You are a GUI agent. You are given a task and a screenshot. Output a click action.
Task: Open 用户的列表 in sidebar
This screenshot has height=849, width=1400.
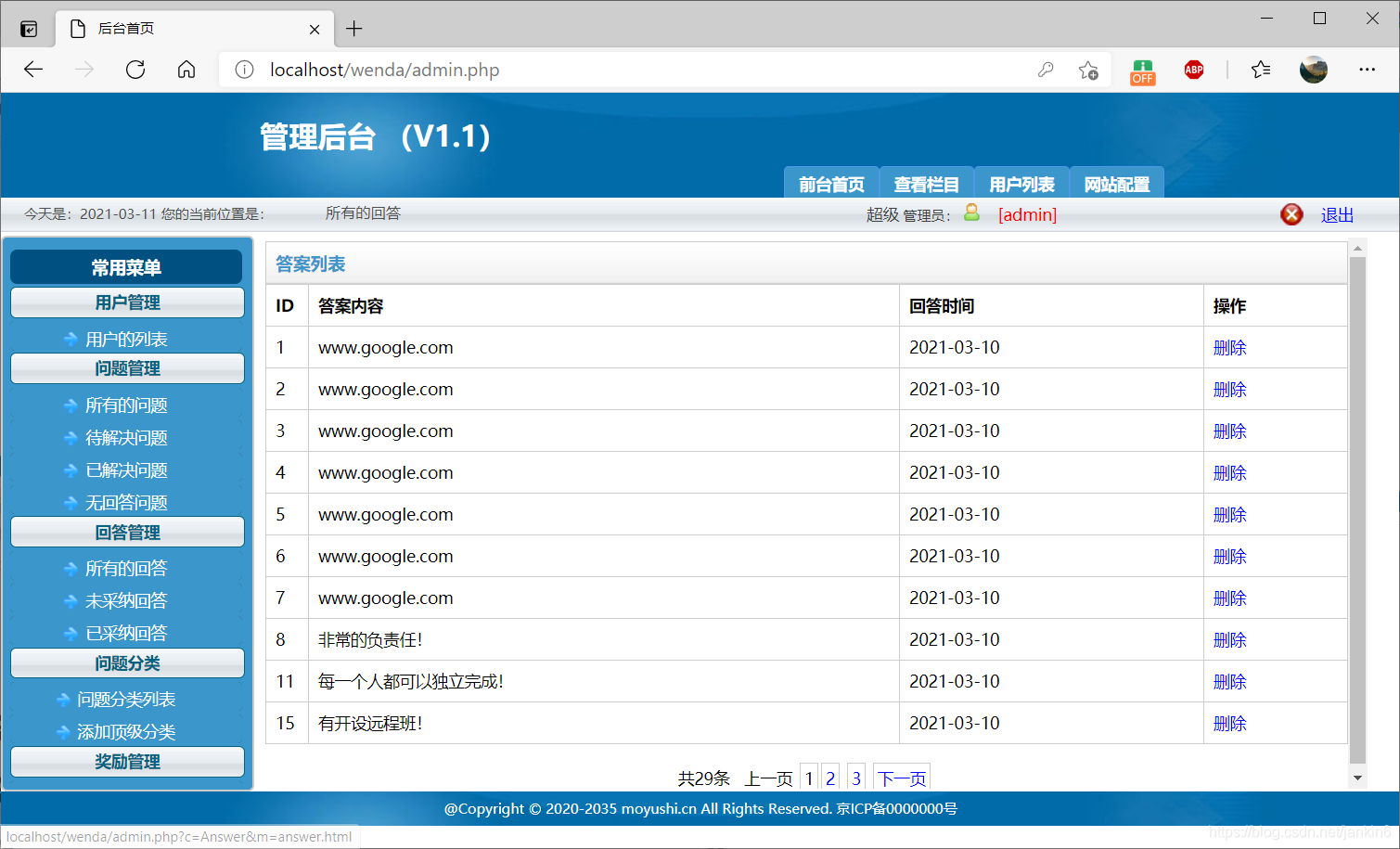pyautogui.click(x=126, y=340)
